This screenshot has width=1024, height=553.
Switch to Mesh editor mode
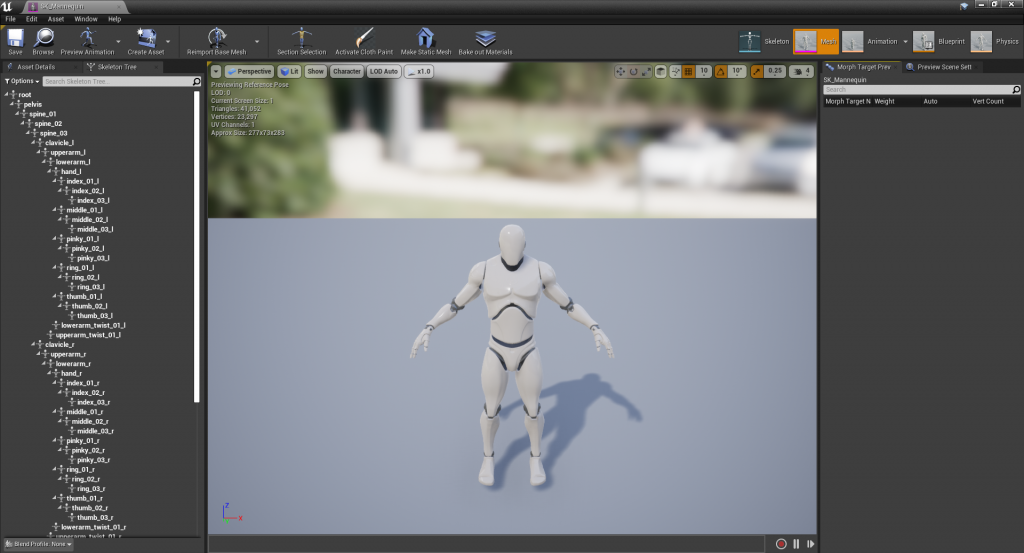(x=816, y=41)
